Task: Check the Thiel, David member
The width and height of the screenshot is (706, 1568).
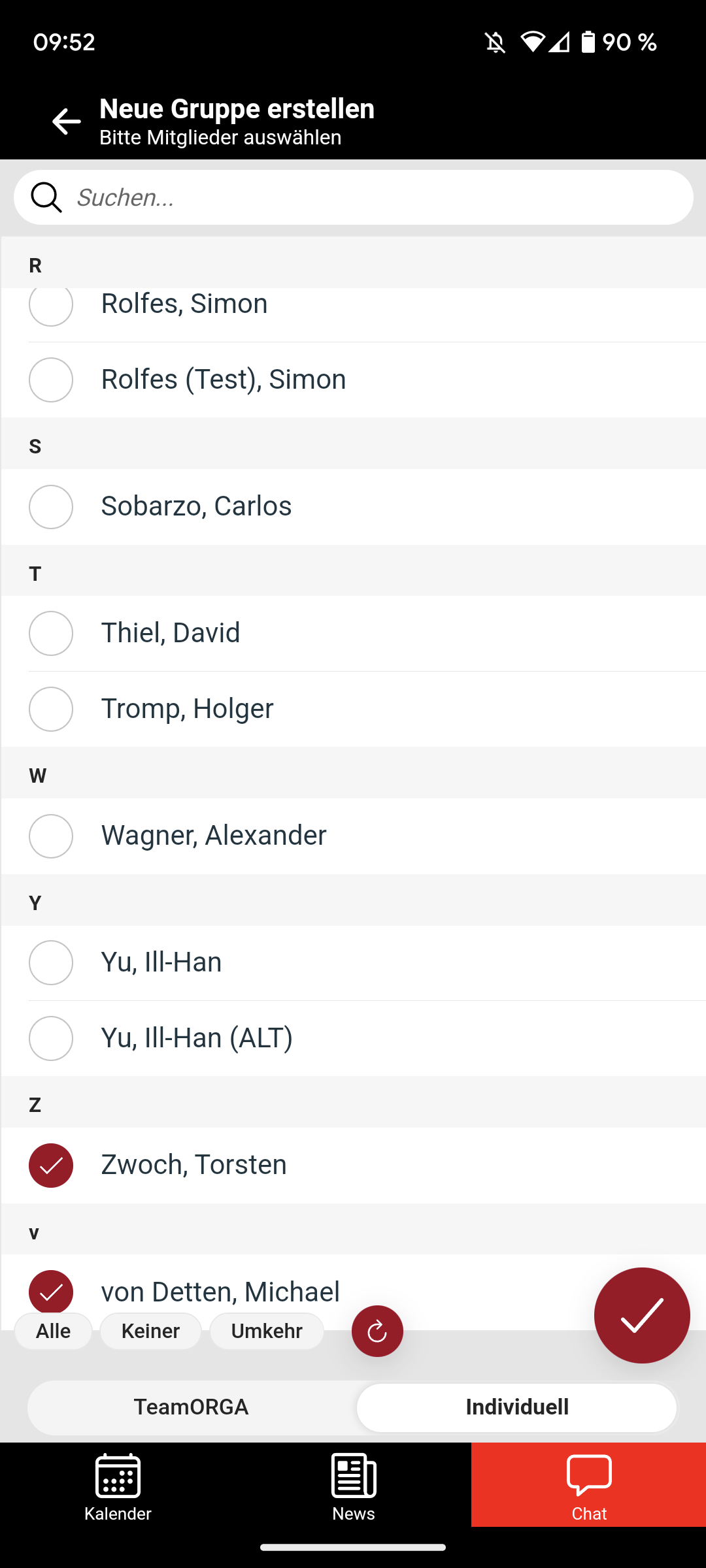Action: 51,633
